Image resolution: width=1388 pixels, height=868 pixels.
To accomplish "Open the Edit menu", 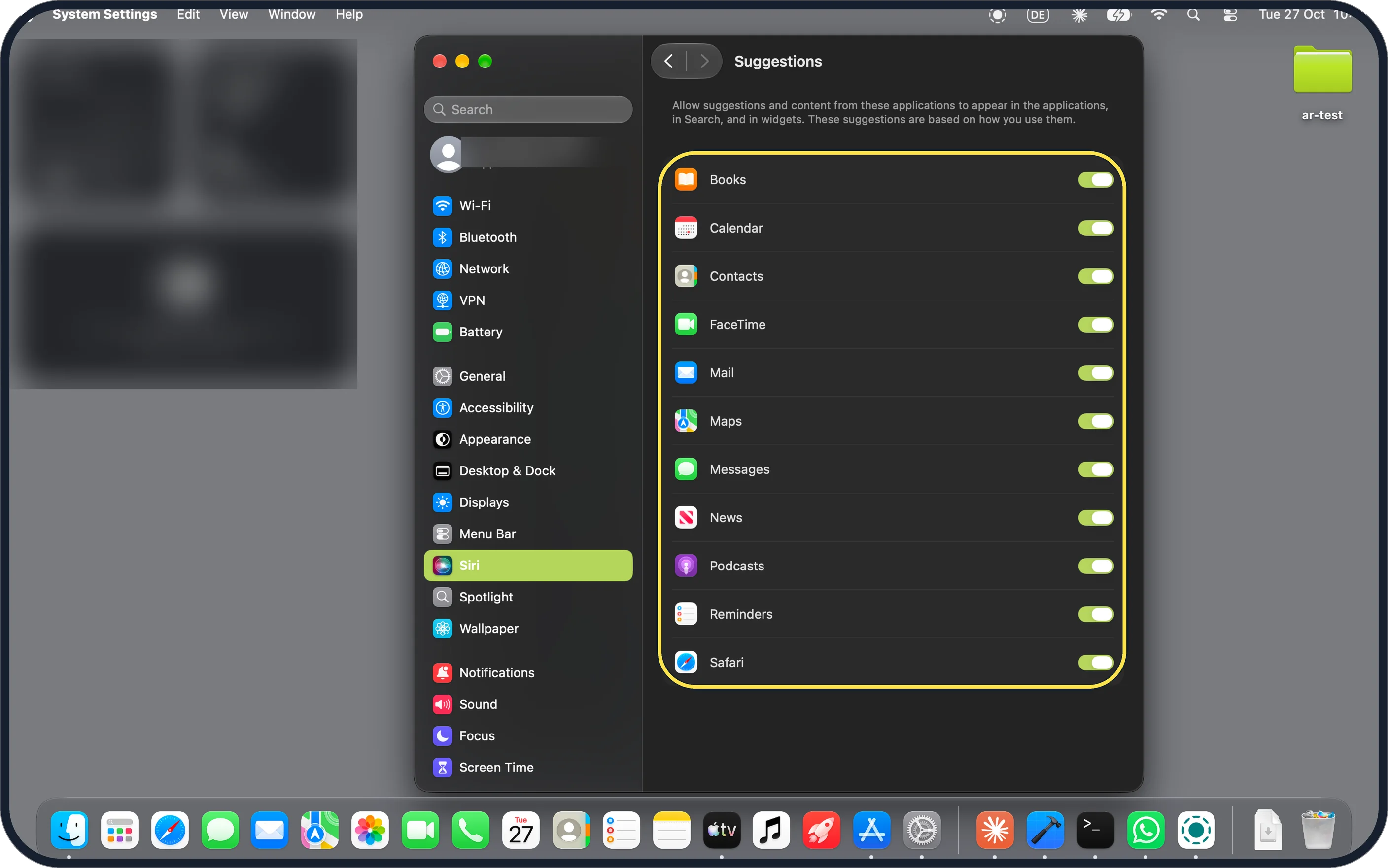I will click(x=188, y=14).
